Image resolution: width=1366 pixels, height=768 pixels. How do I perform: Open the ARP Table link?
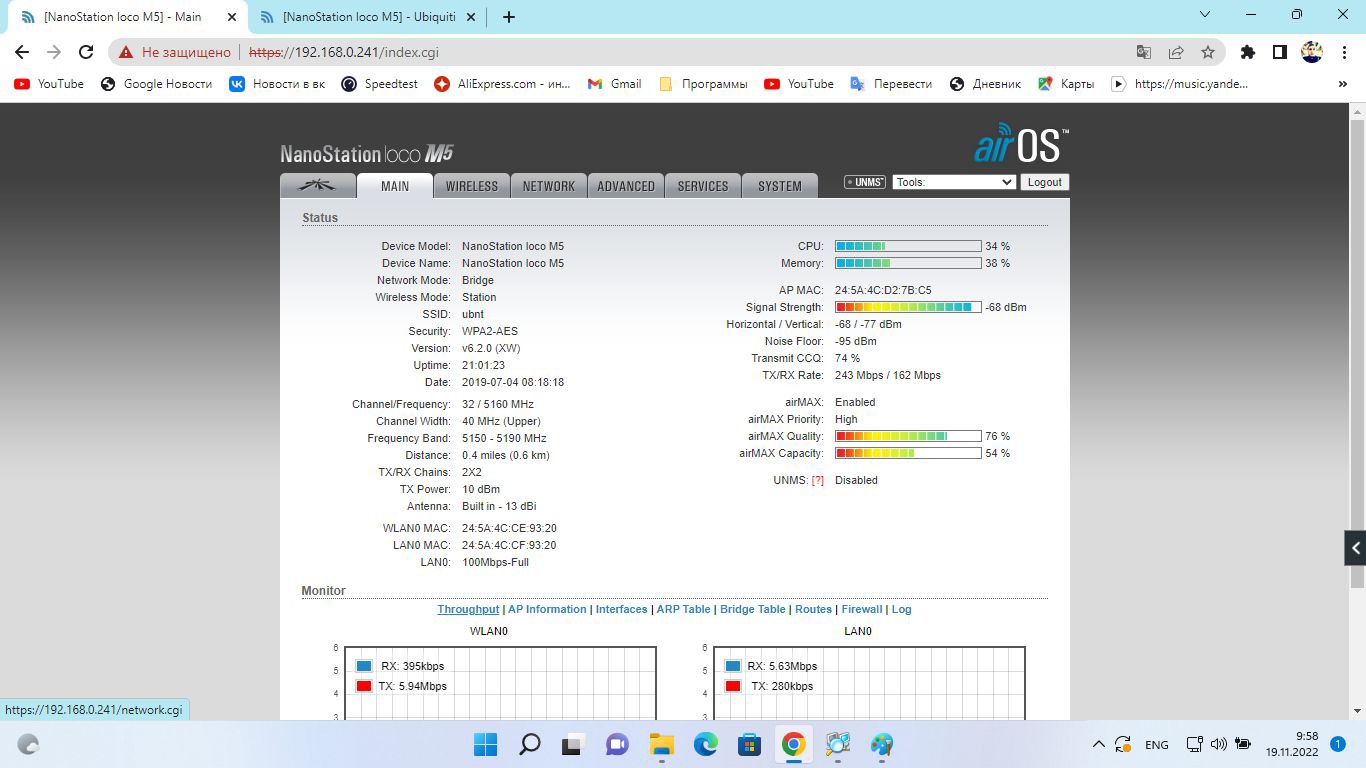pos(684,609)
